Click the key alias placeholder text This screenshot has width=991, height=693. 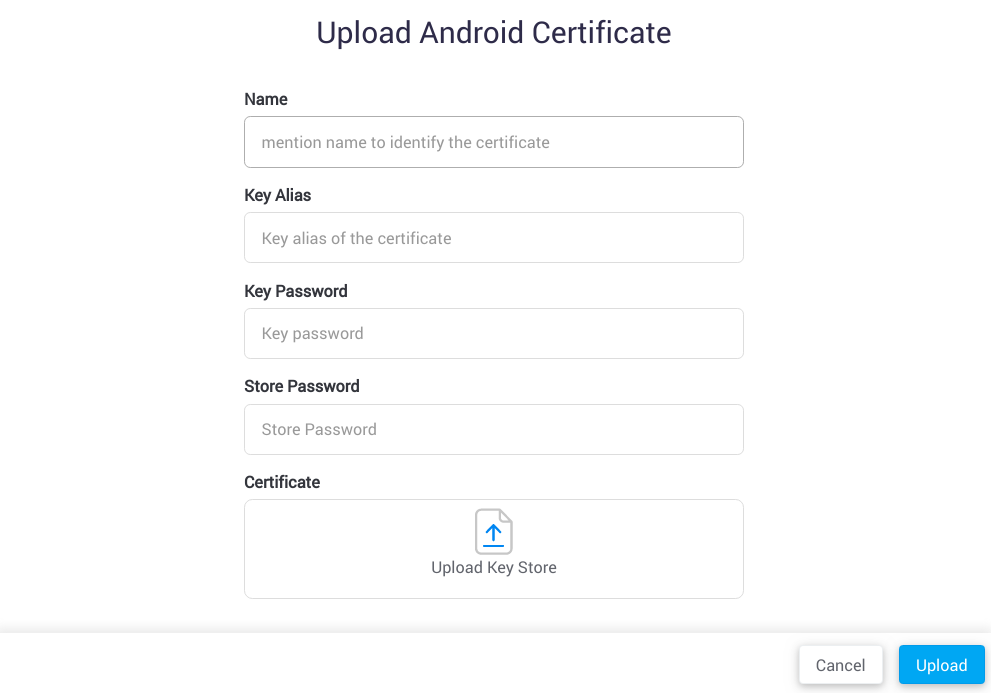coord(356,238)
